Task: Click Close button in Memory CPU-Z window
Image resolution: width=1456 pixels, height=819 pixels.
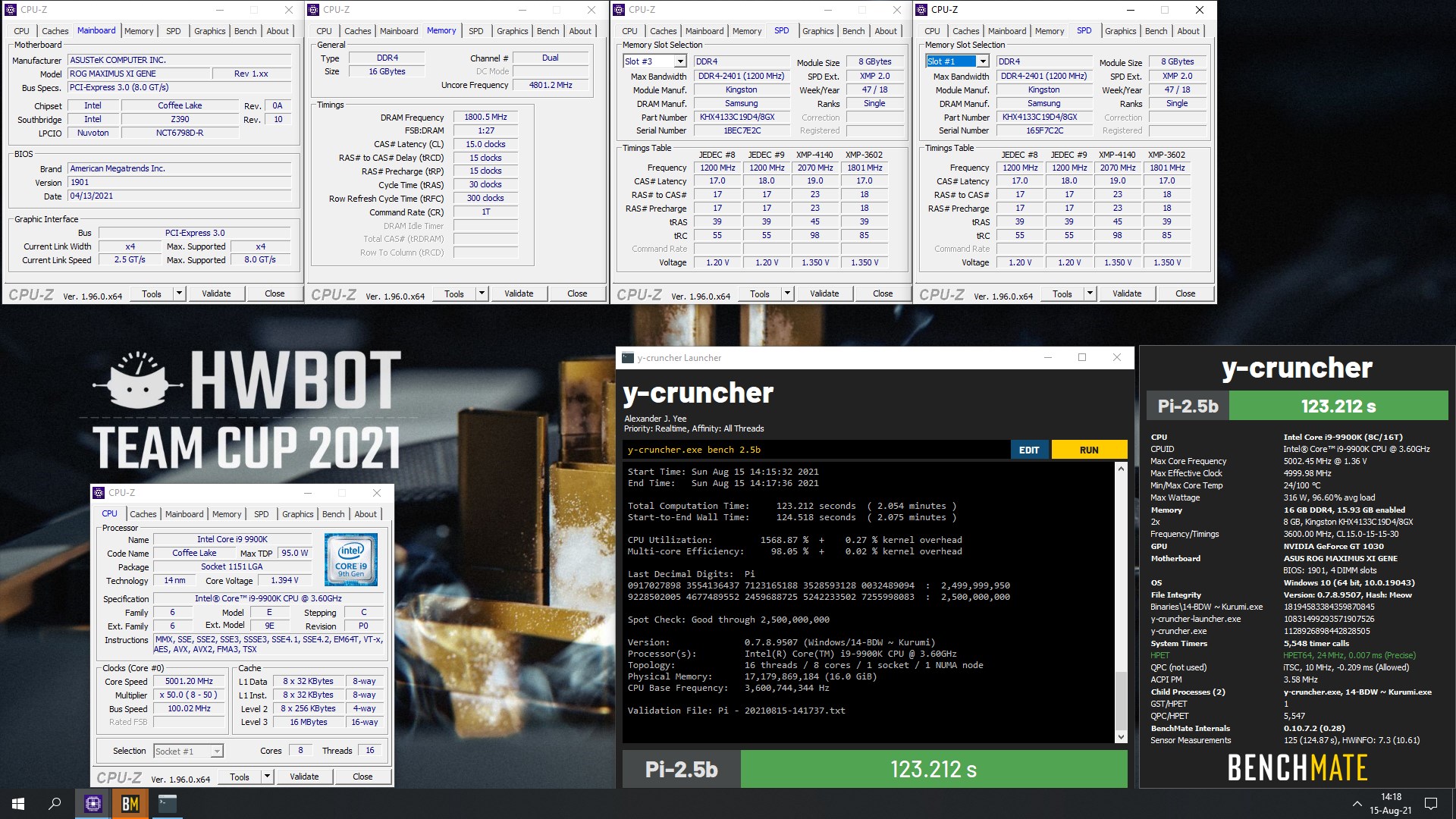Action: [x=577, y=293]
